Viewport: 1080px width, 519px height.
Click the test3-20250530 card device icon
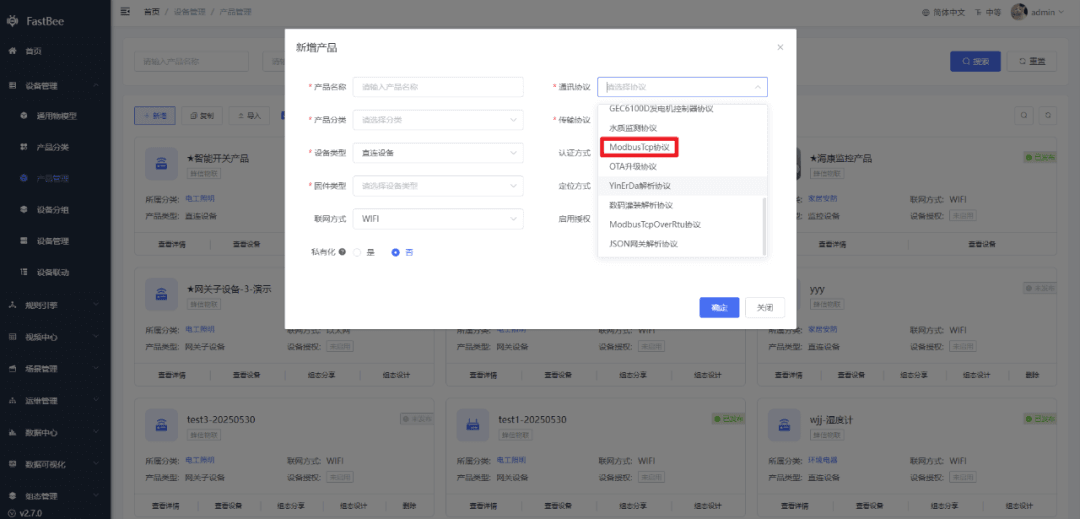click(x=161, y=425)
